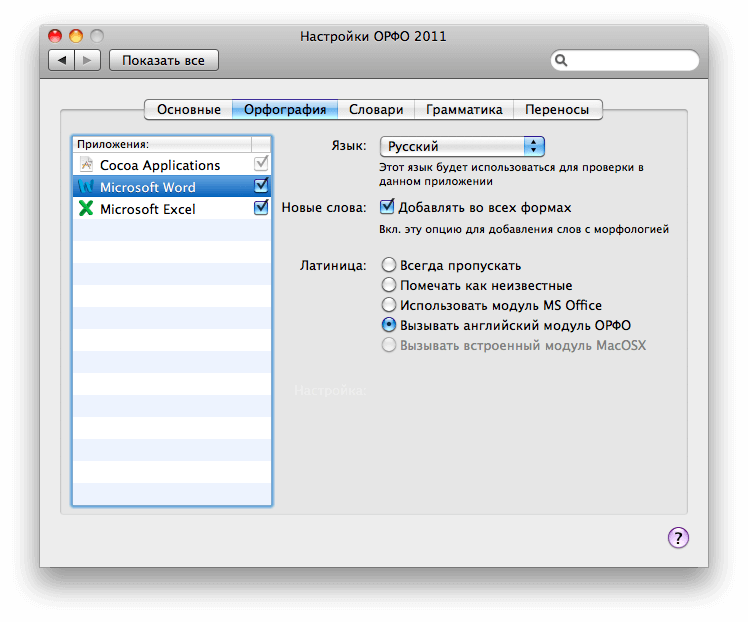Click the magnifier icon in search field
This screenshot has height=622, width=748.
coord(561,60)
